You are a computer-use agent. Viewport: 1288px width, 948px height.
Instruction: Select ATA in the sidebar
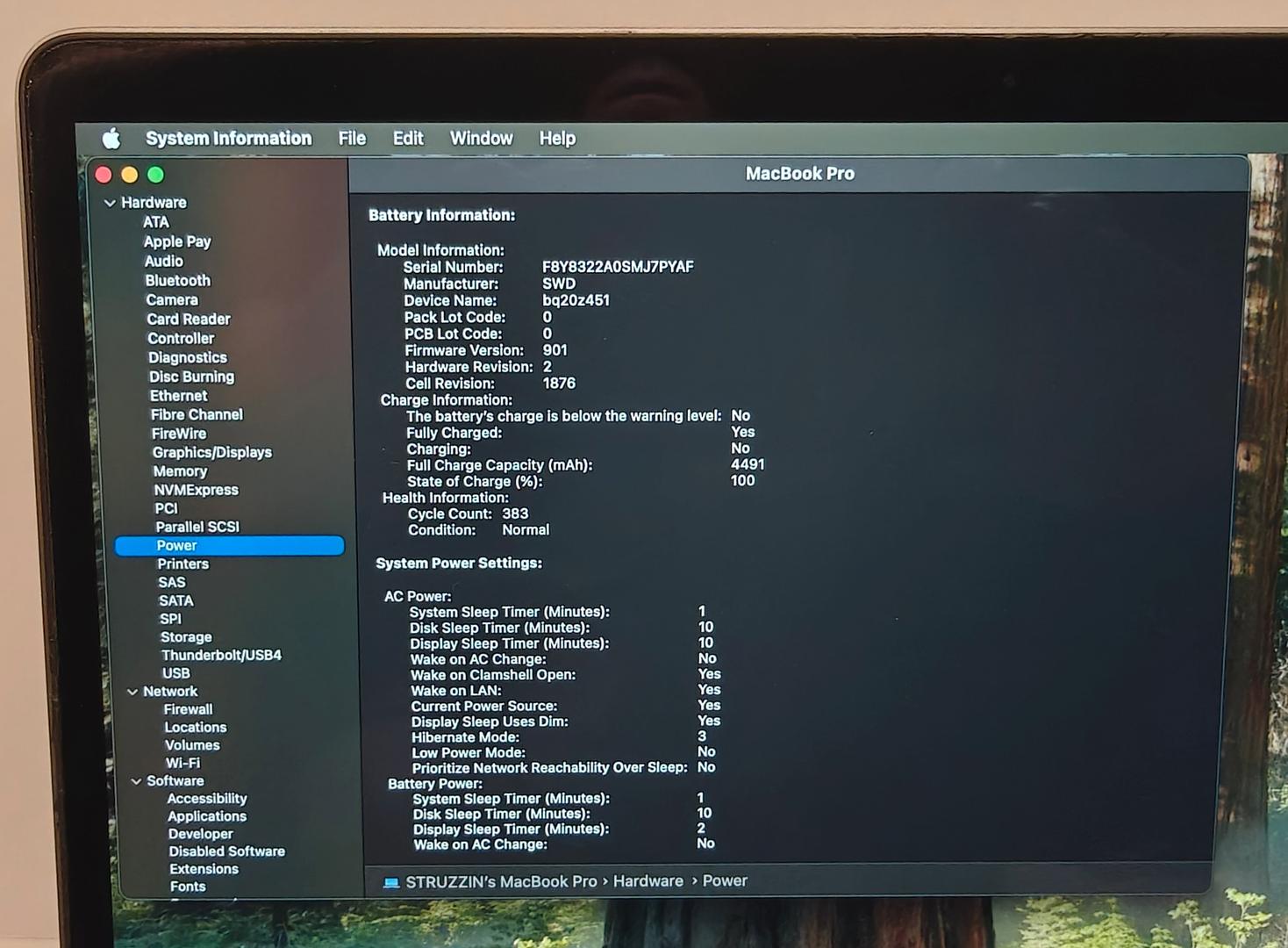pos(156,222)
